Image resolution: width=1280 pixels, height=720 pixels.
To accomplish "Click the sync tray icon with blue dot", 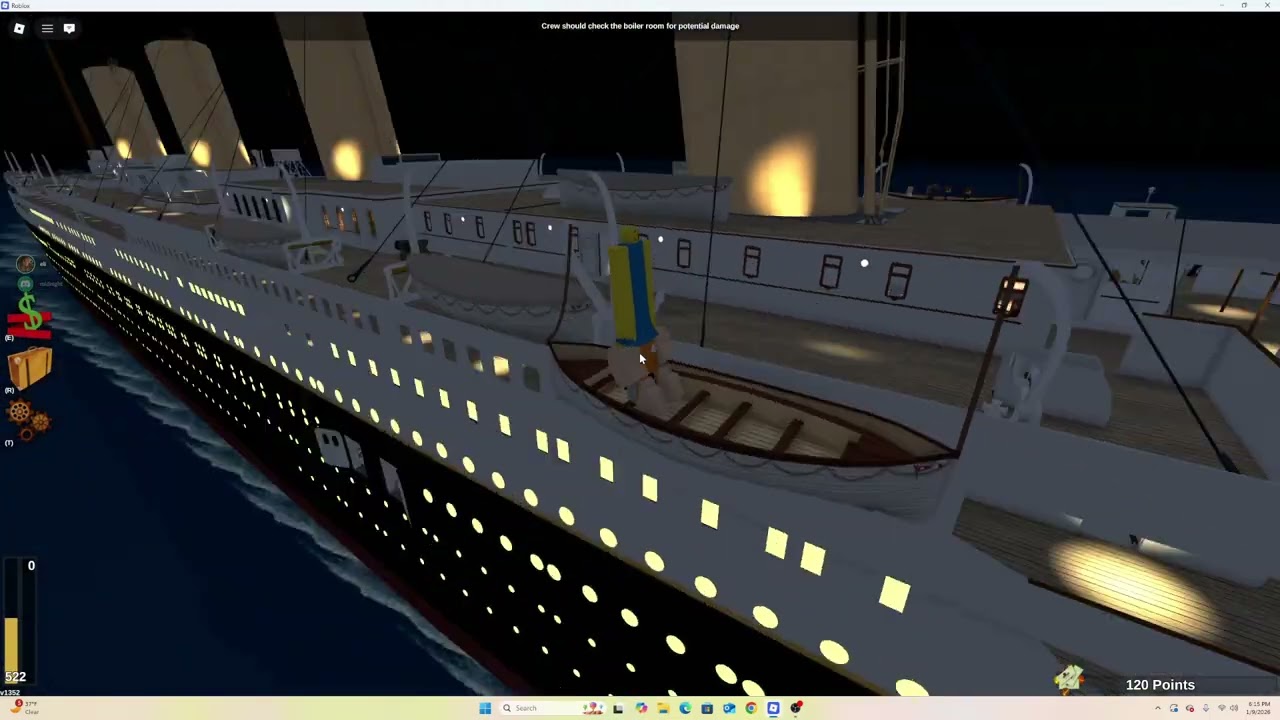I will (x=1174, y=708).
